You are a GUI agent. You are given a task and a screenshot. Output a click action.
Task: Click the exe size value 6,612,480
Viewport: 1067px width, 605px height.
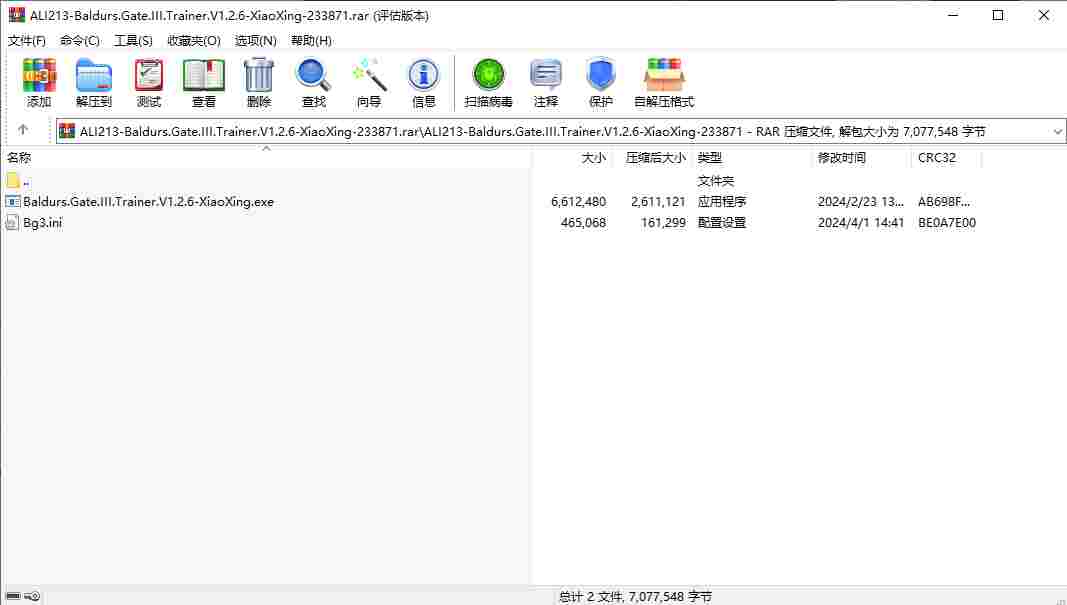click(578, 202)
